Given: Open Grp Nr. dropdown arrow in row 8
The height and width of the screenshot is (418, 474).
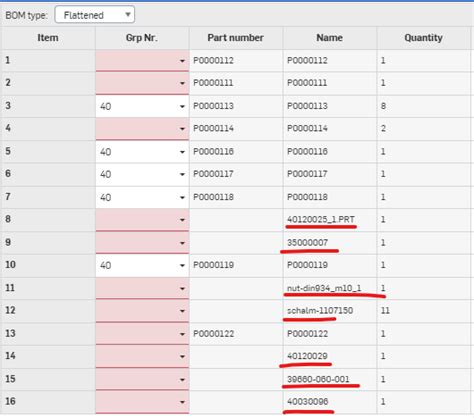Looking at the screenshot, I should [x=182, y=220].
